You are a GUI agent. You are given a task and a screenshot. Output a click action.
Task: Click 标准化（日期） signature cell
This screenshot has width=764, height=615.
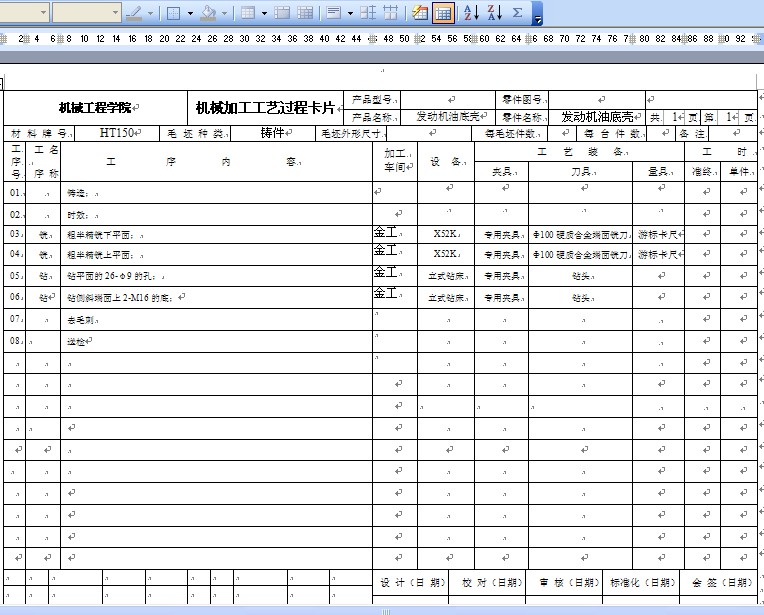641,582
